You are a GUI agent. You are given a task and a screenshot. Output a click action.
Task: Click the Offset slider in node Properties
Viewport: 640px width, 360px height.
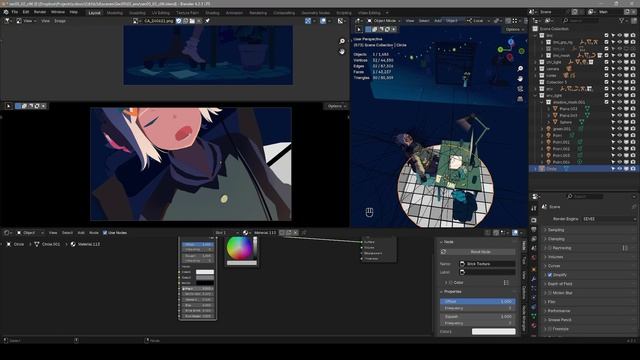point(478,301)
